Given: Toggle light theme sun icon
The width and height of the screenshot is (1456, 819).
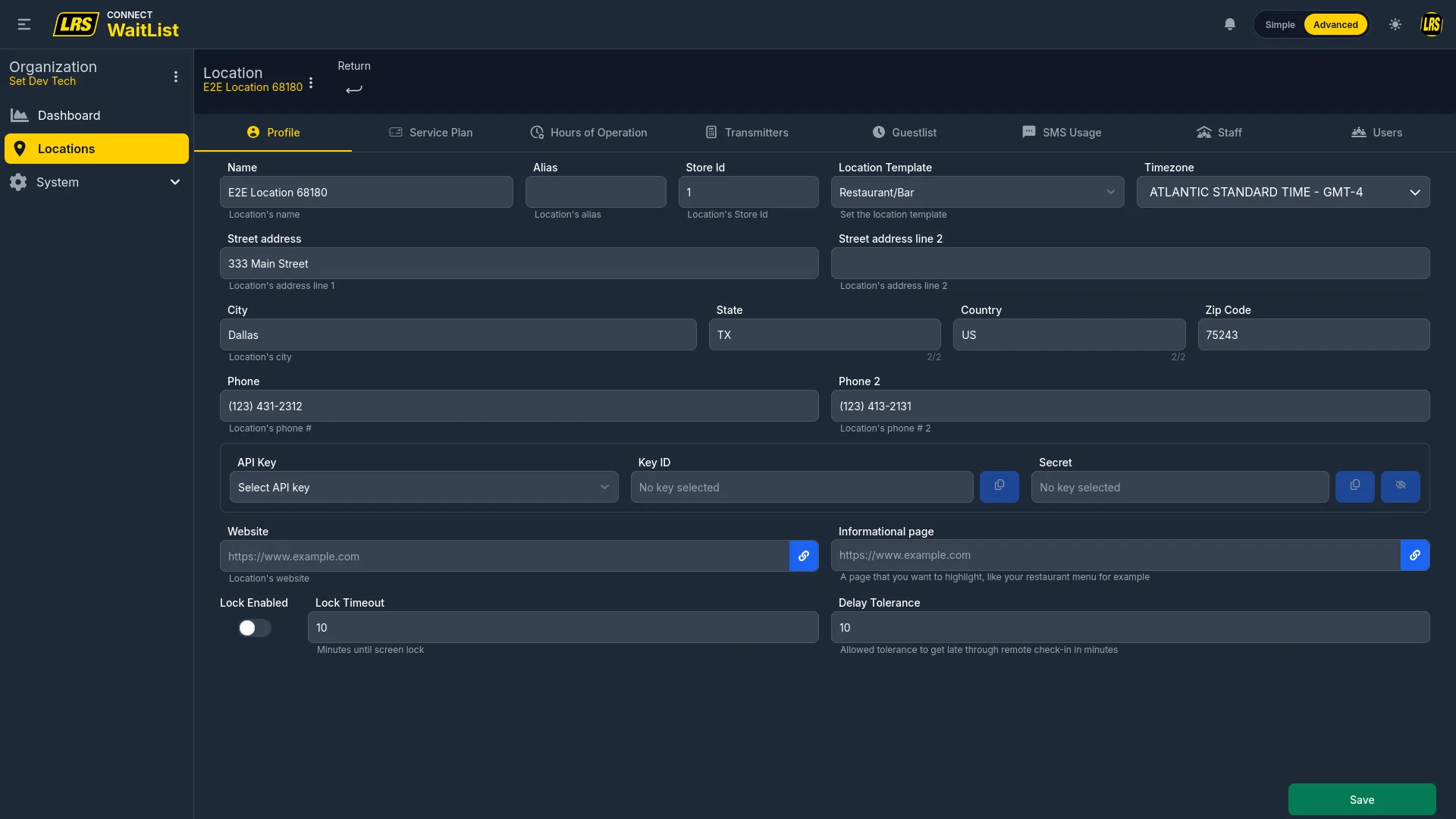Looking at the screenshot, I should coord(1395,24).
